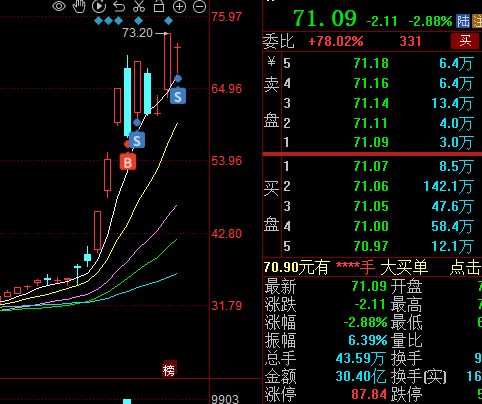Image resolution: width=482 pixels, height=404 pixels.
Task: Zoom out with the minus icon
Action: tap(199, 7)
